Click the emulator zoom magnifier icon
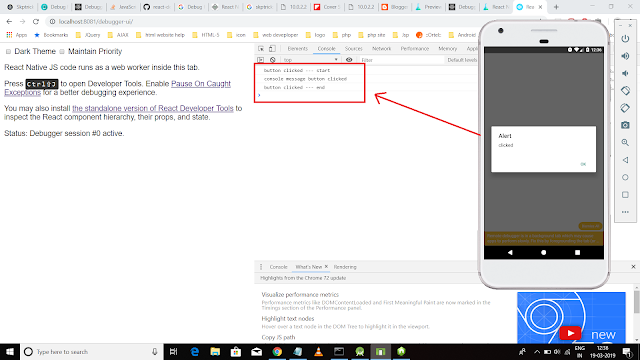 [x=625, y=142]
